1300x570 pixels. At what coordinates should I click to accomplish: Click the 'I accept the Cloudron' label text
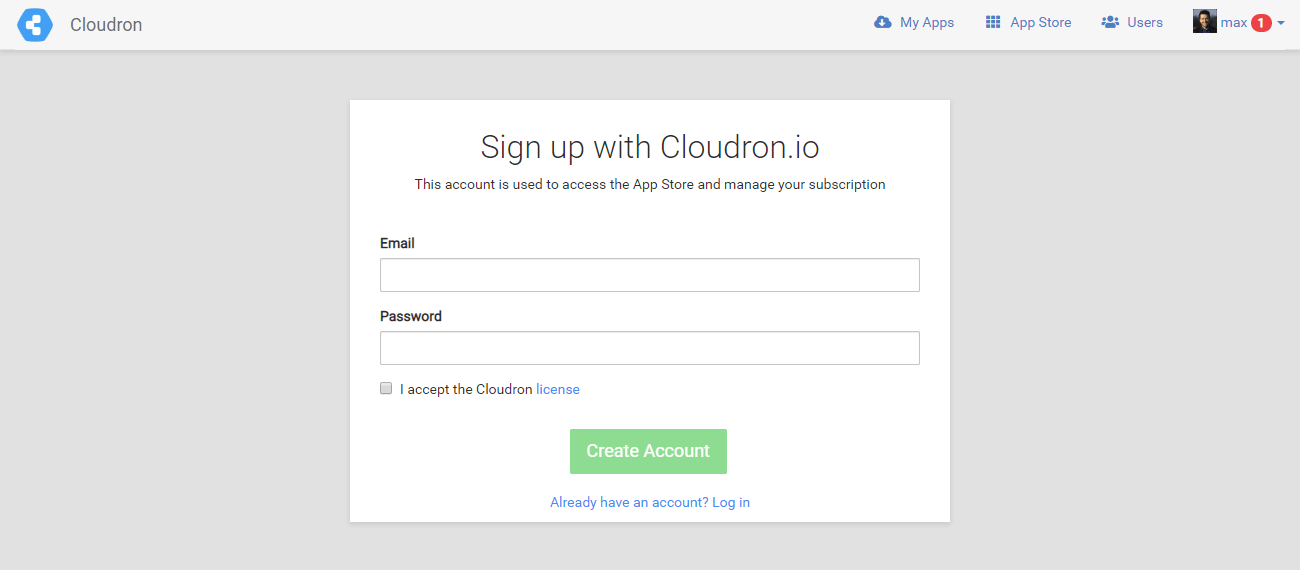(466, 389)
